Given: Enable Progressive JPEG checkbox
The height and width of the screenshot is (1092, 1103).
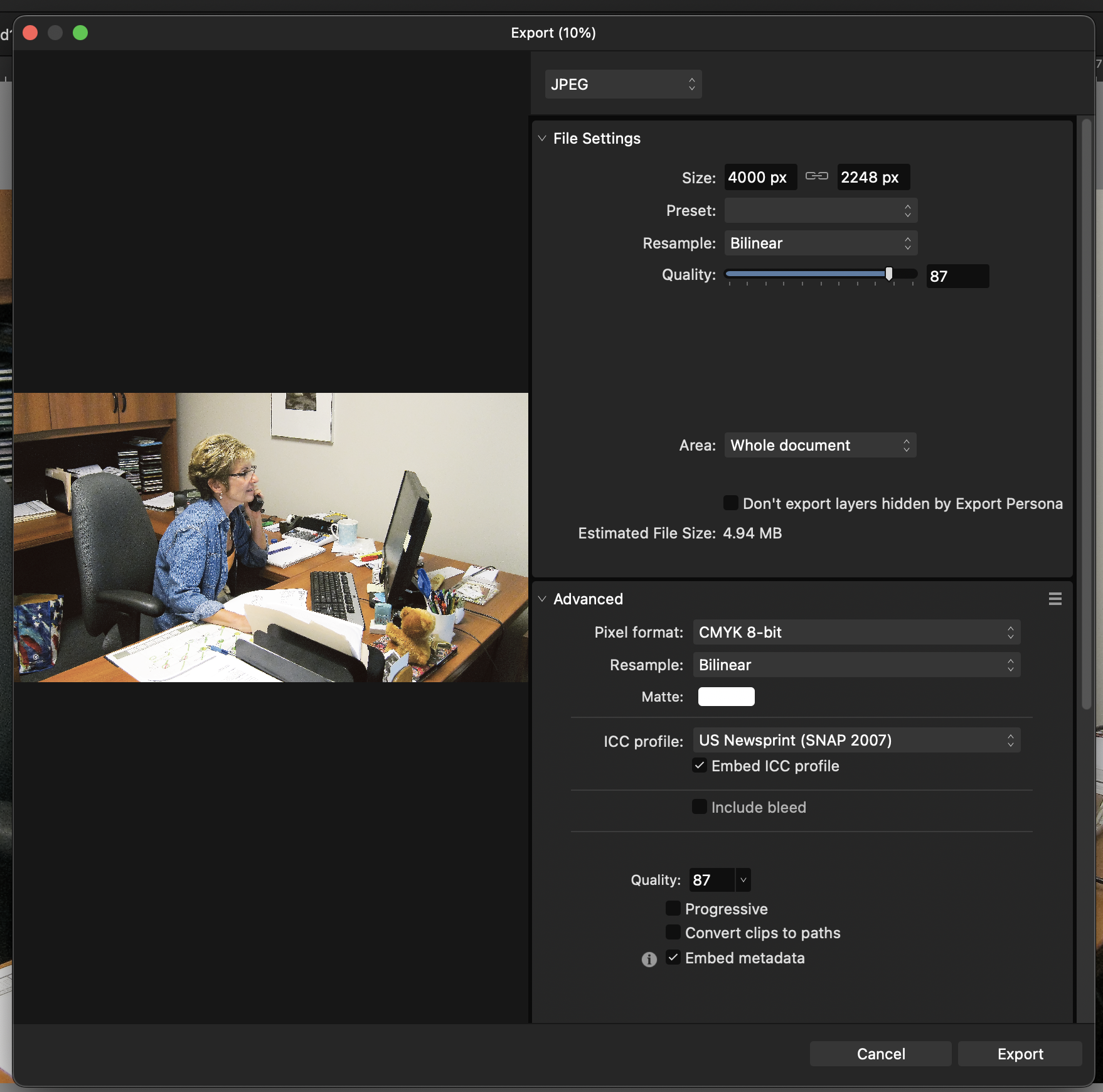Looking at the screenshot, I should pos(673,908).
